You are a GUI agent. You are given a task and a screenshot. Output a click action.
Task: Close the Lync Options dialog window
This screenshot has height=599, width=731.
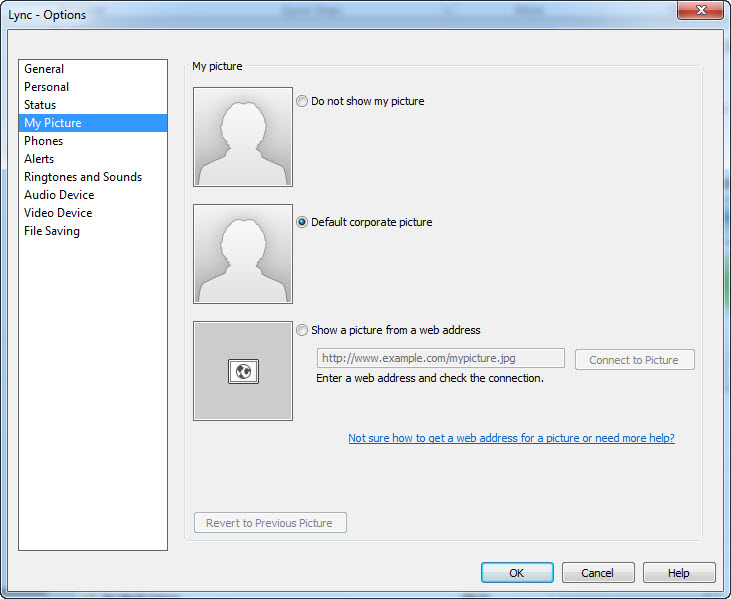(700, 10)
